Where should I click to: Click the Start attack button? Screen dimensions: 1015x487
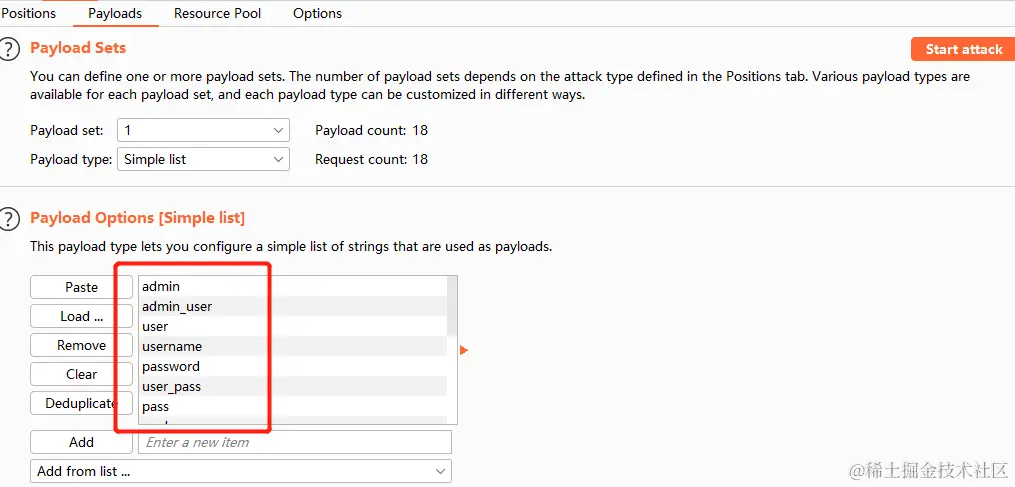(963, 49)
